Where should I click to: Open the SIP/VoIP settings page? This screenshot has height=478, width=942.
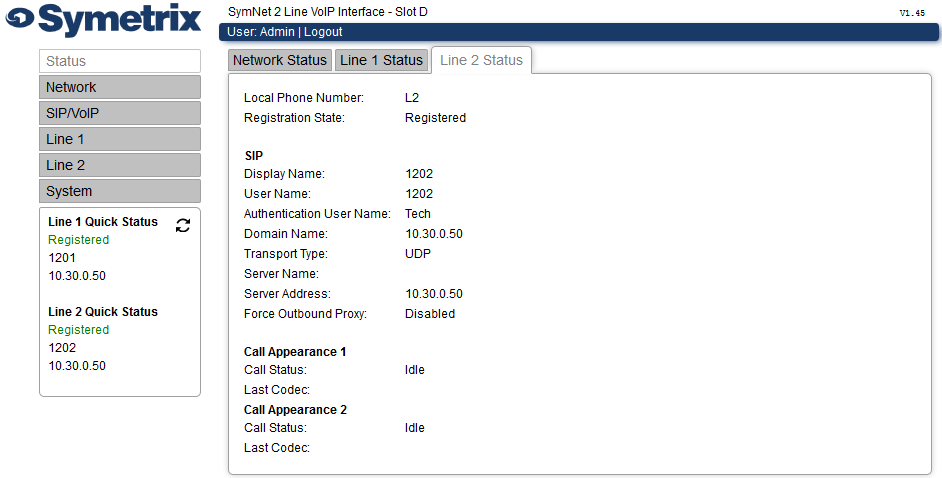120,113
